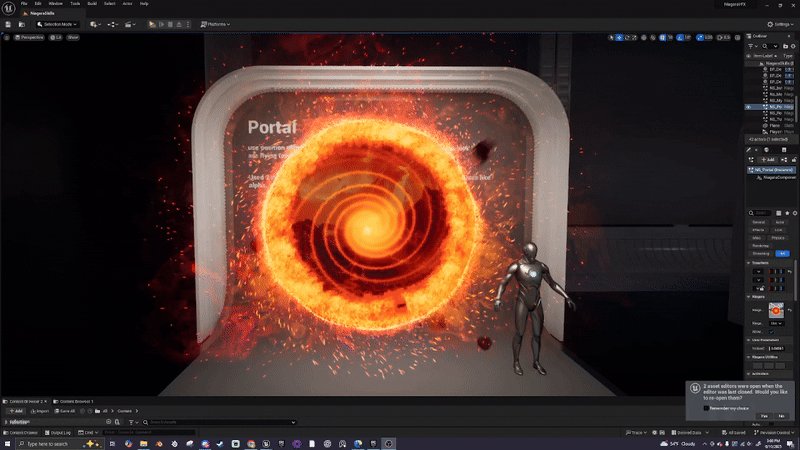
Task: Click the Add component button in Details
Action: (x=768, y=160)
